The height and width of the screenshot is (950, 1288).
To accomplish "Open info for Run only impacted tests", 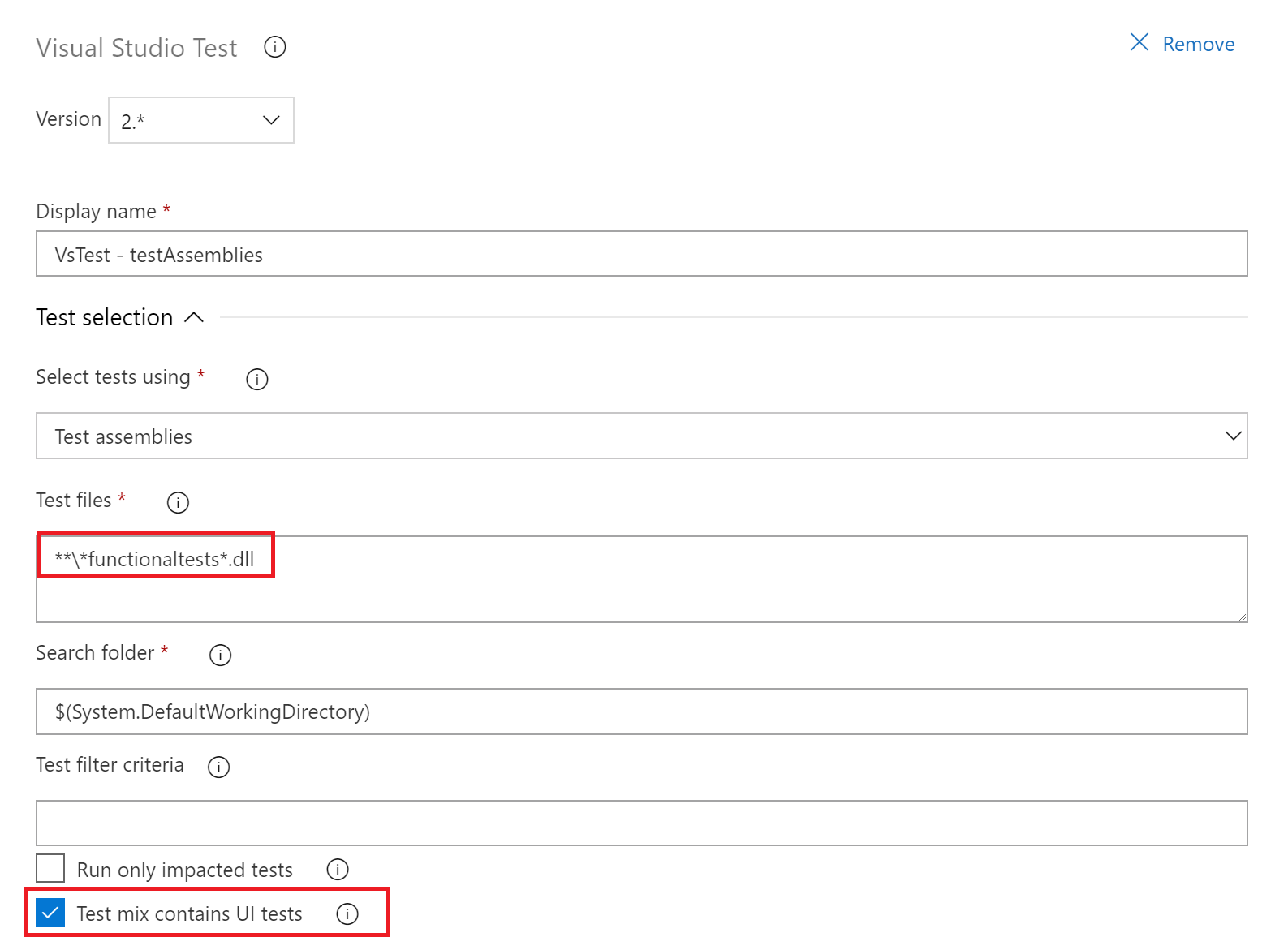I will [x=338, y=870].
